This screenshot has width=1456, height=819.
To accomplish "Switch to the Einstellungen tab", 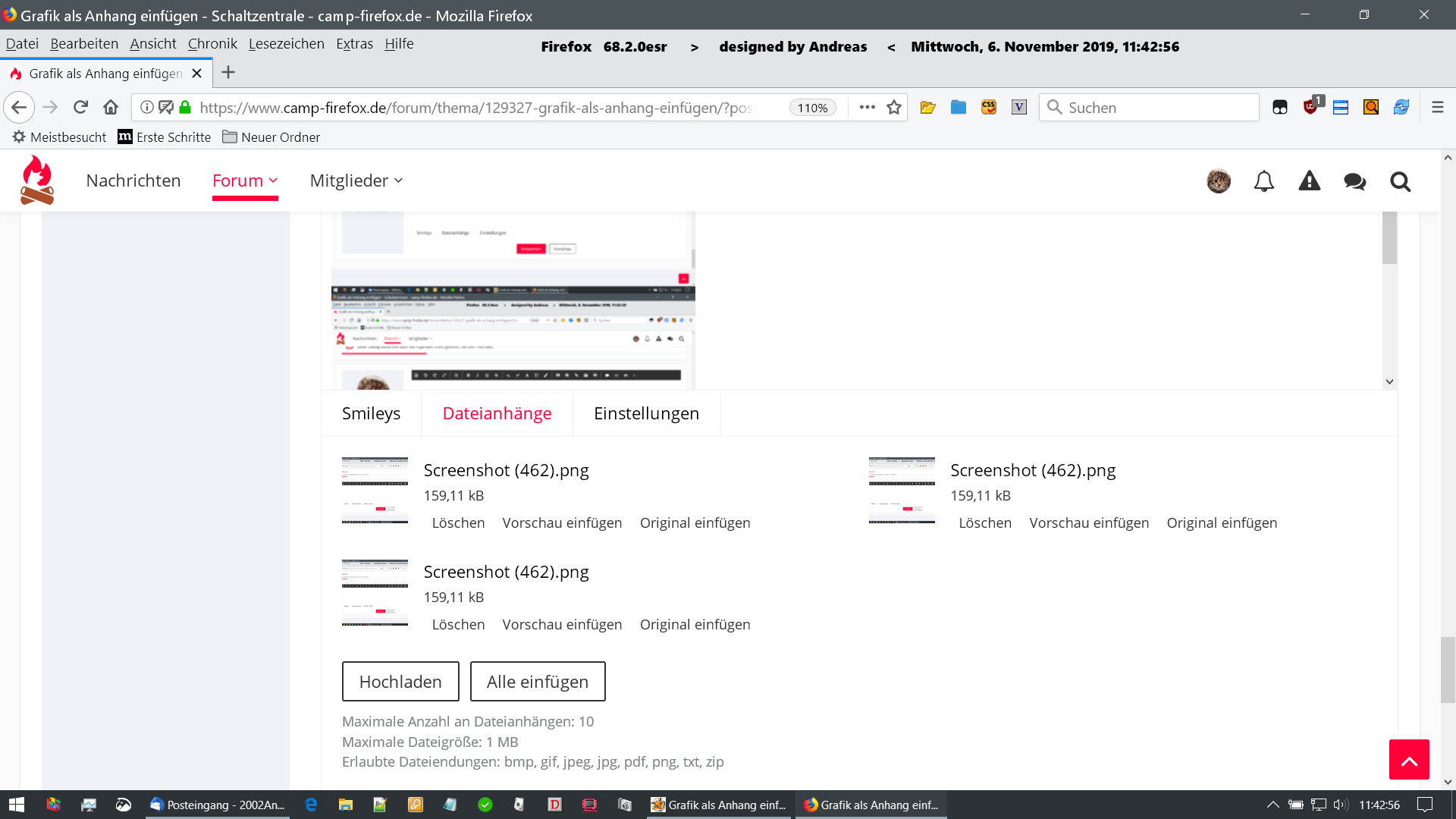I will click(646, 413).
